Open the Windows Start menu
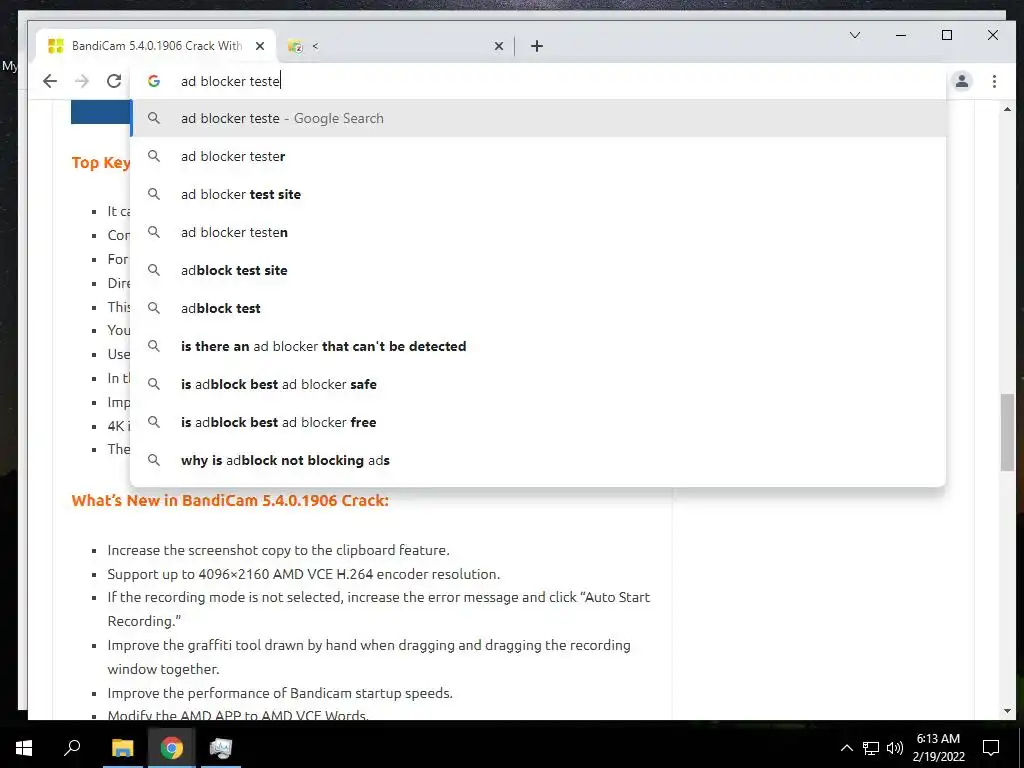The image size is (1024, 768). coord(24,748)
